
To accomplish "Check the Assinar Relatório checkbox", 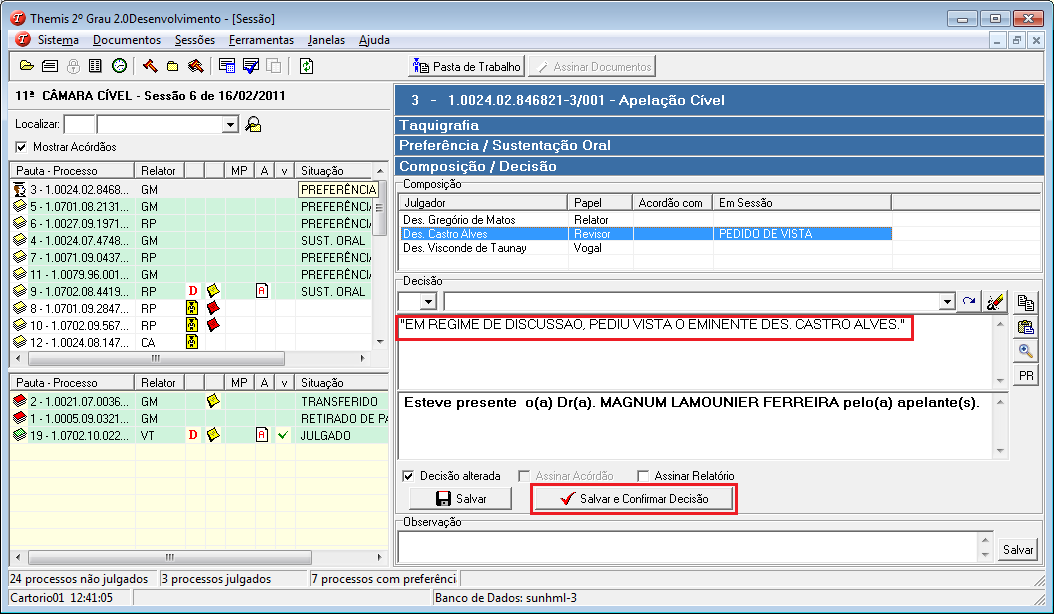I will point(643,475).
